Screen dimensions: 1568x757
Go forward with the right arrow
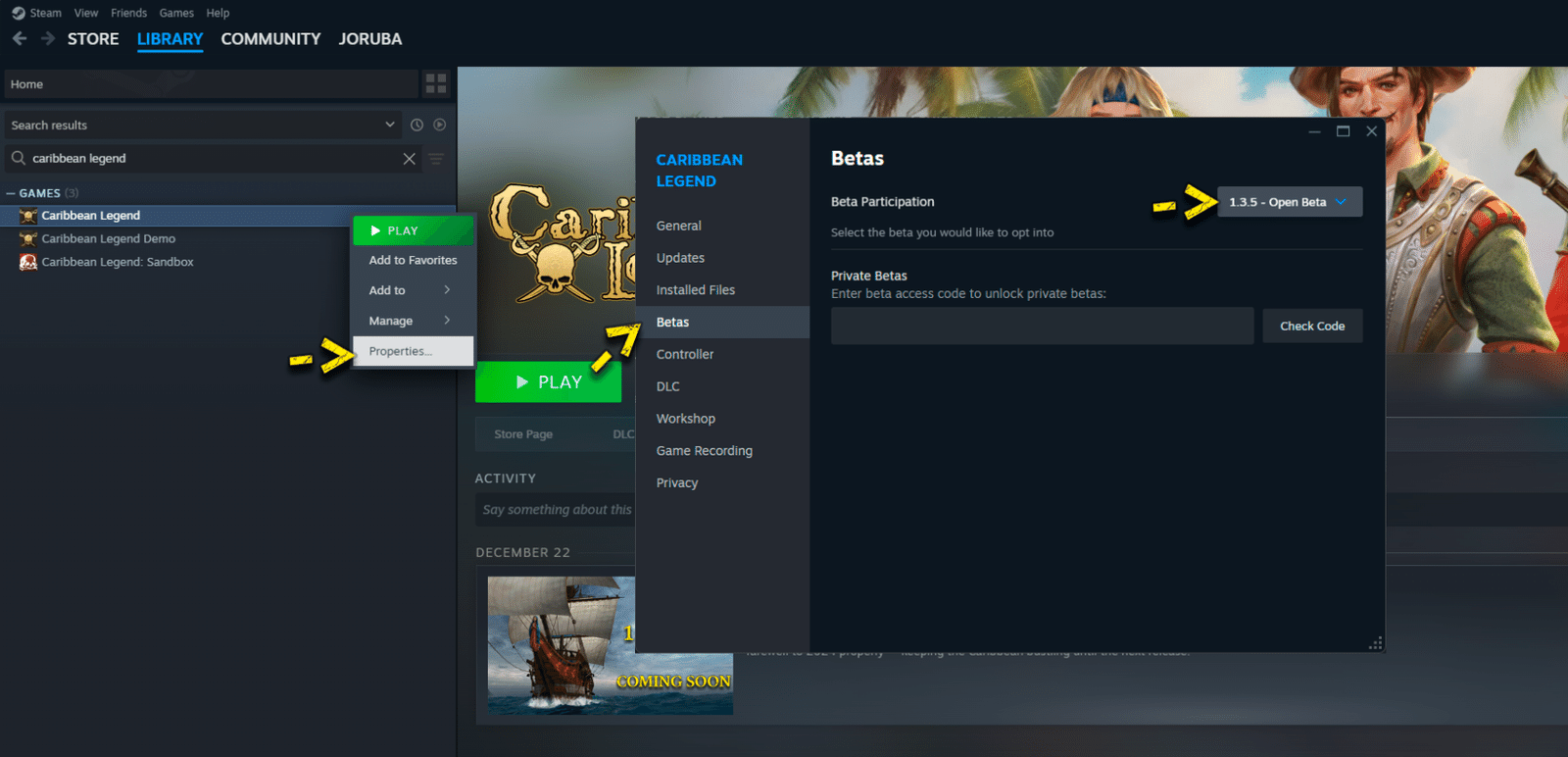tap(48, 38)
